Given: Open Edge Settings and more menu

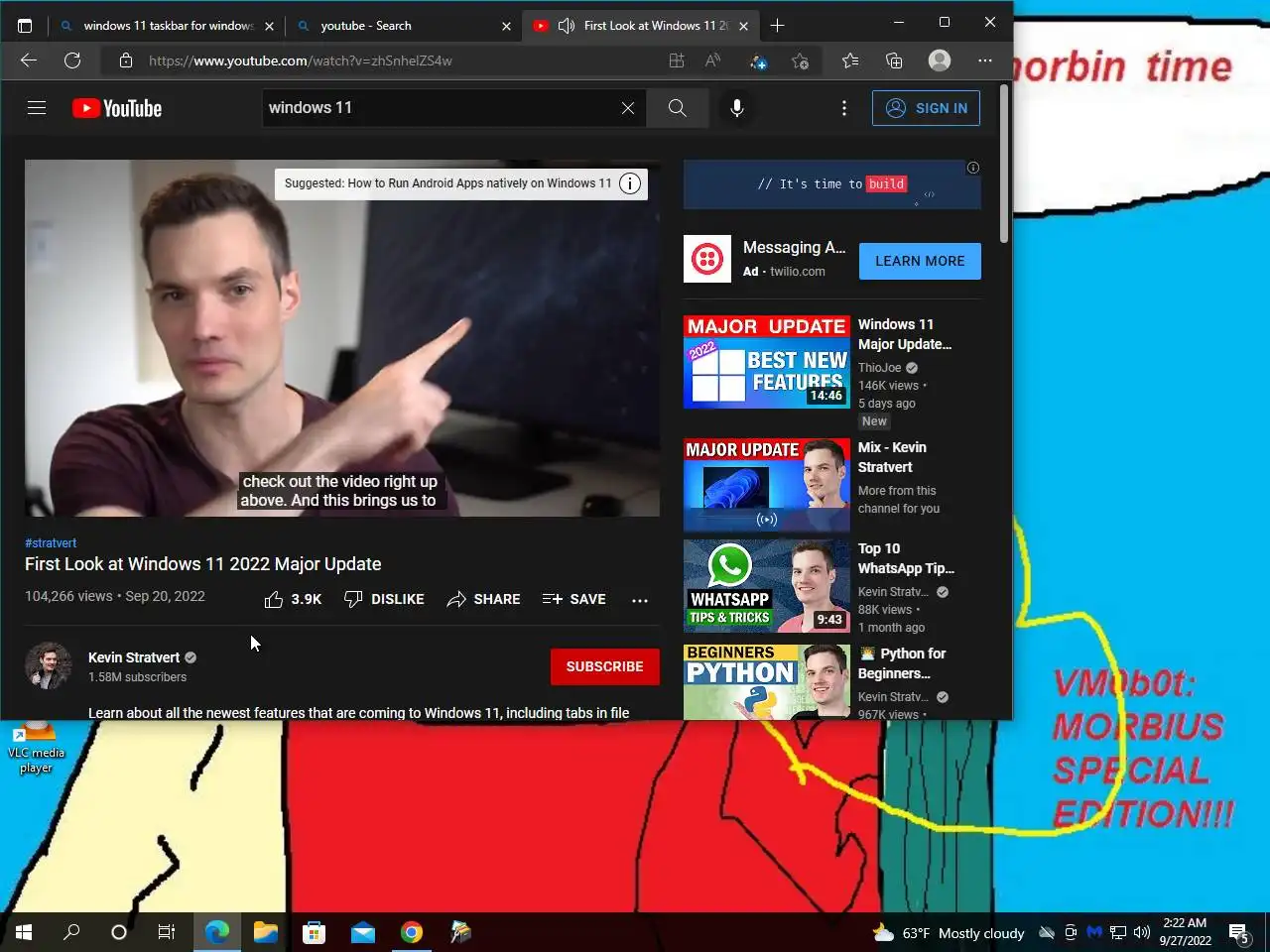Looking at the screenshot, I should [985, 60].
